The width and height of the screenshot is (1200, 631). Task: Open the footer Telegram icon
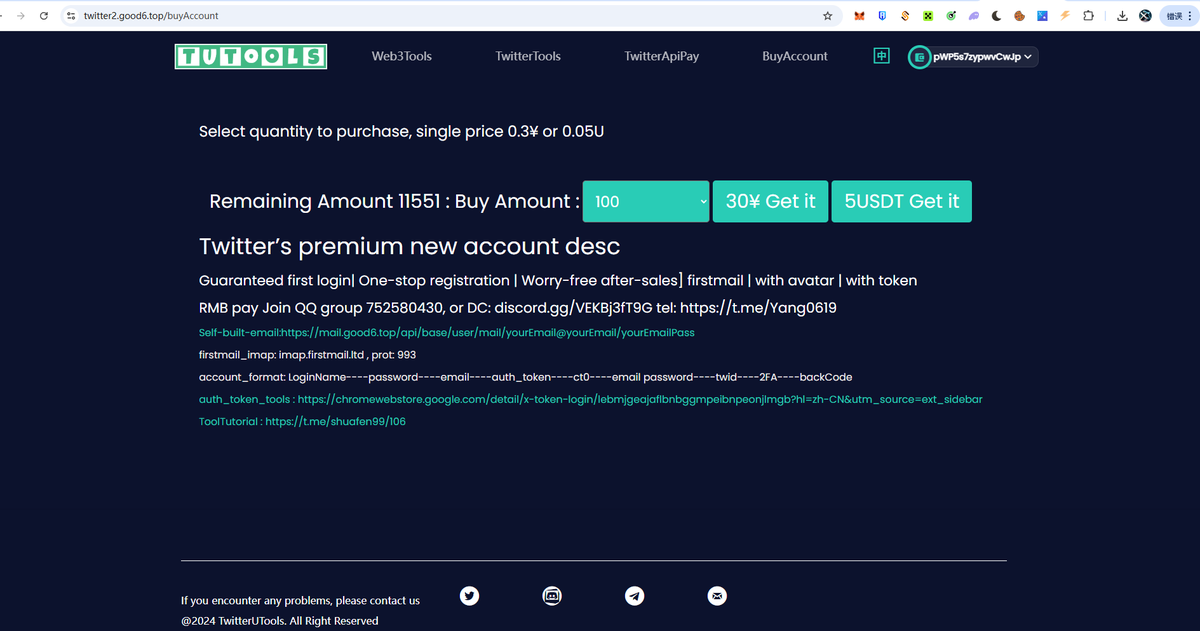click(x=634, y=596)
